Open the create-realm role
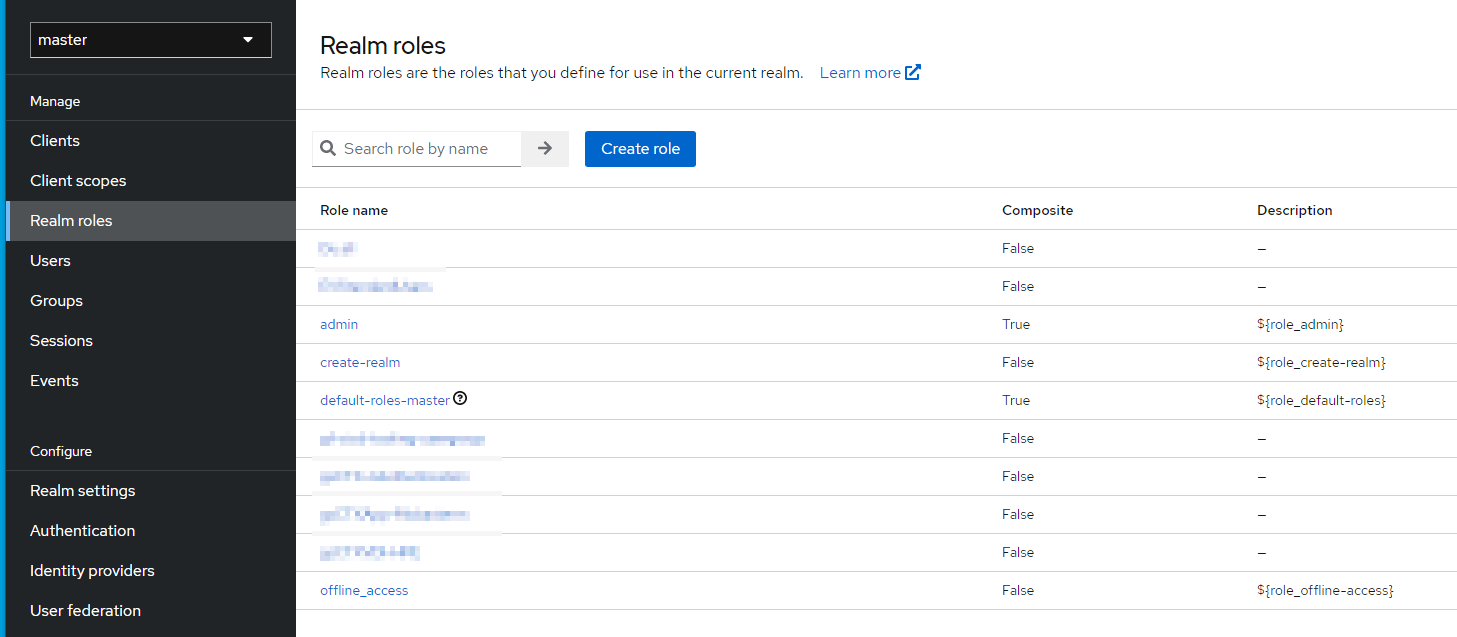Screen dimensions: 1457x637 [x=360, y=362]
